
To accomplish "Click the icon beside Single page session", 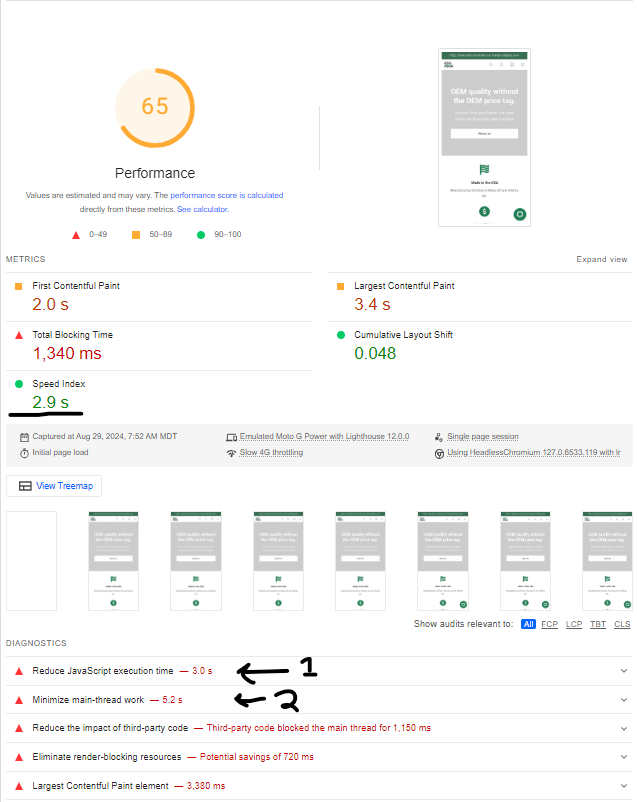I will click(438, 437).
